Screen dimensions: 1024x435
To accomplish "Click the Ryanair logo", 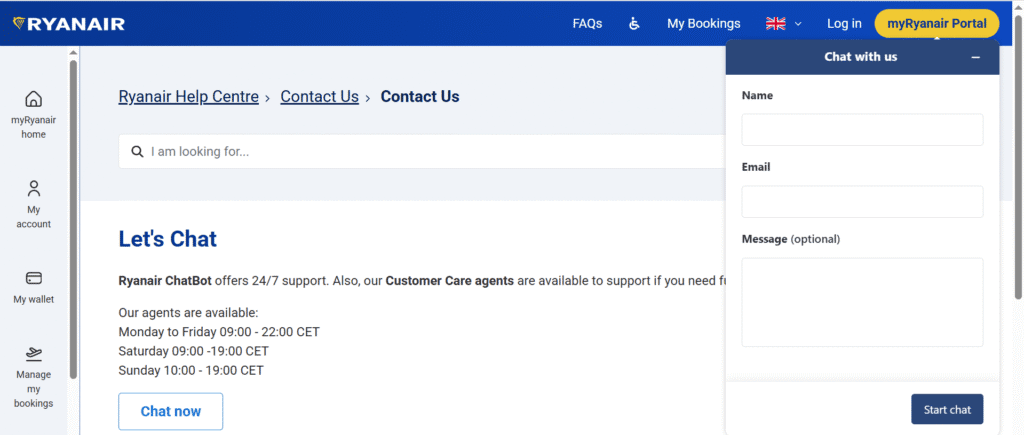I will coord(69,24).
